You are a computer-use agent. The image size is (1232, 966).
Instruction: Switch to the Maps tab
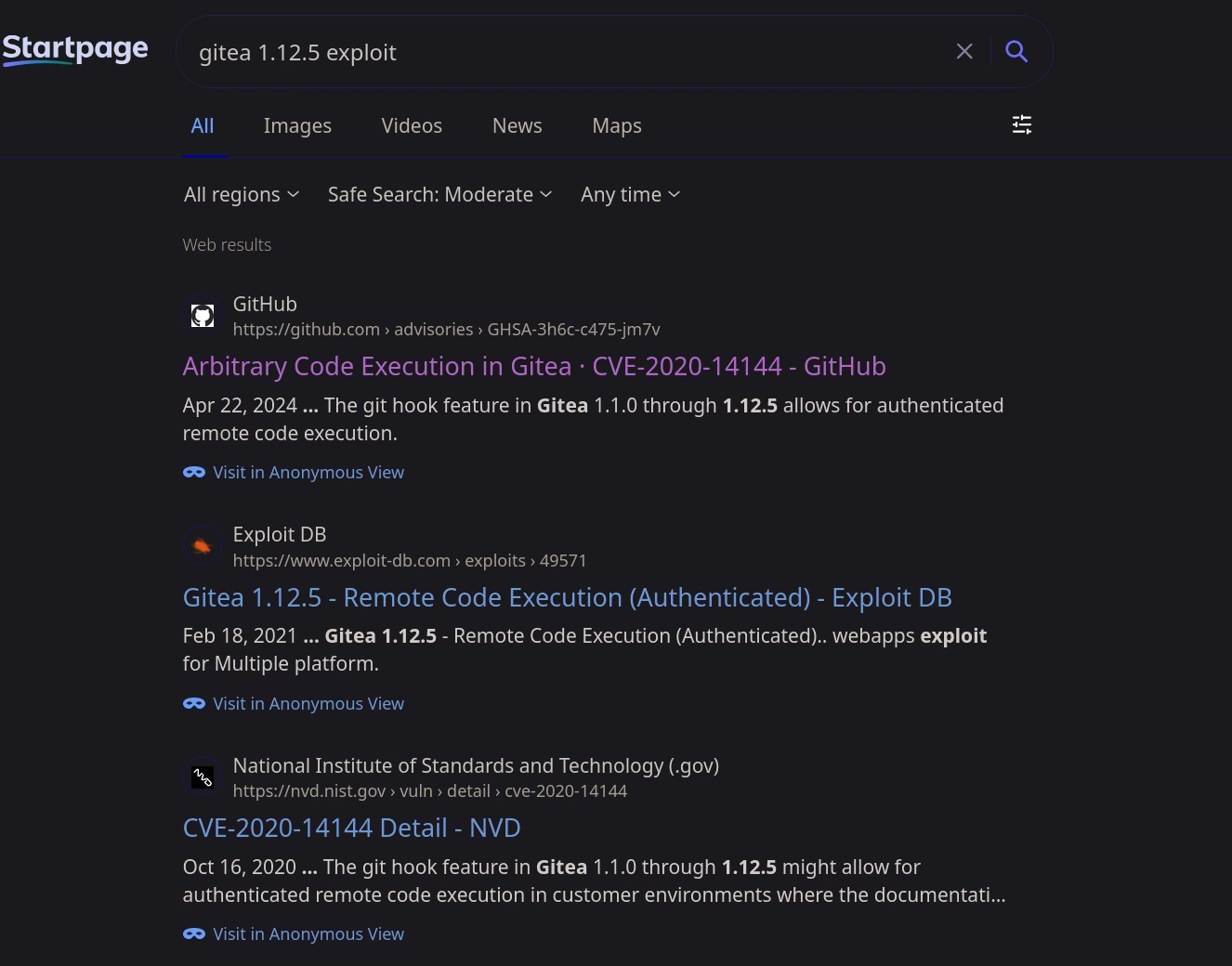coord(617,125)
